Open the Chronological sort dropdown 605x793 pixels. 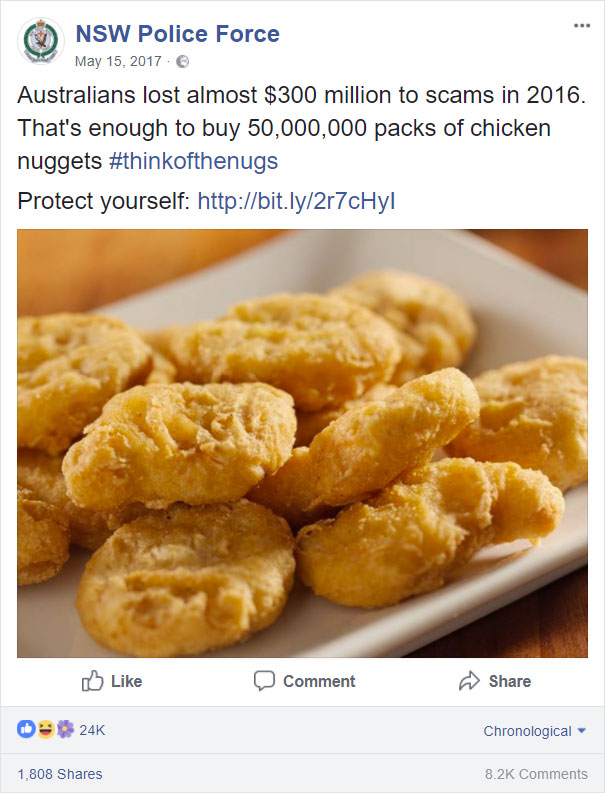(535, 731)
